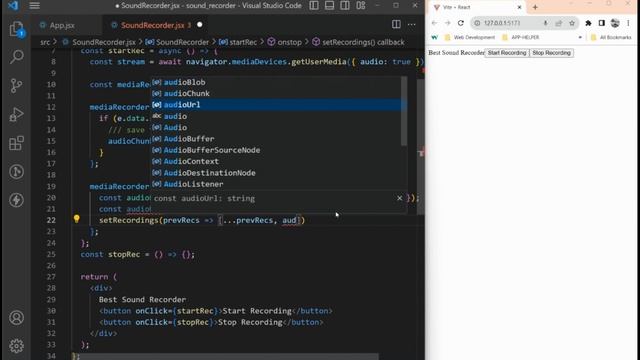Open browser extensions puzzle icon
640x360 pixels.
click(588, 23)
